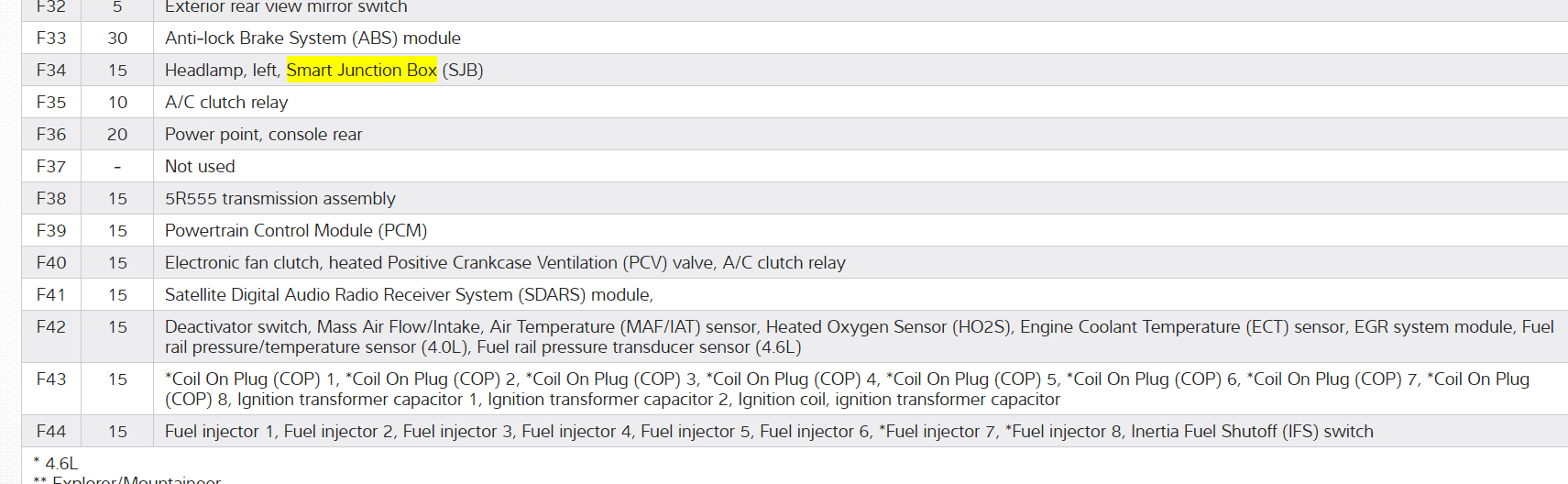Select the Not used entry for F37
The image size is (1568, 484).
(200, 167)
